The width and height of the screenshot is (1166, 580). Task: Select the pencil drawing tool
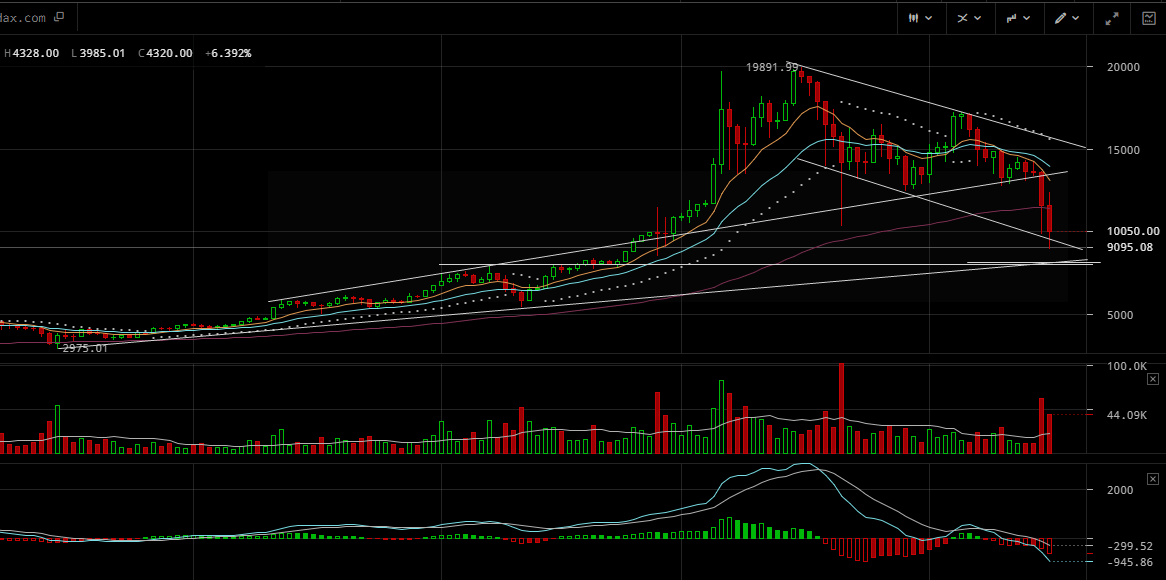pyautogui.click(x=1061, y=18)
